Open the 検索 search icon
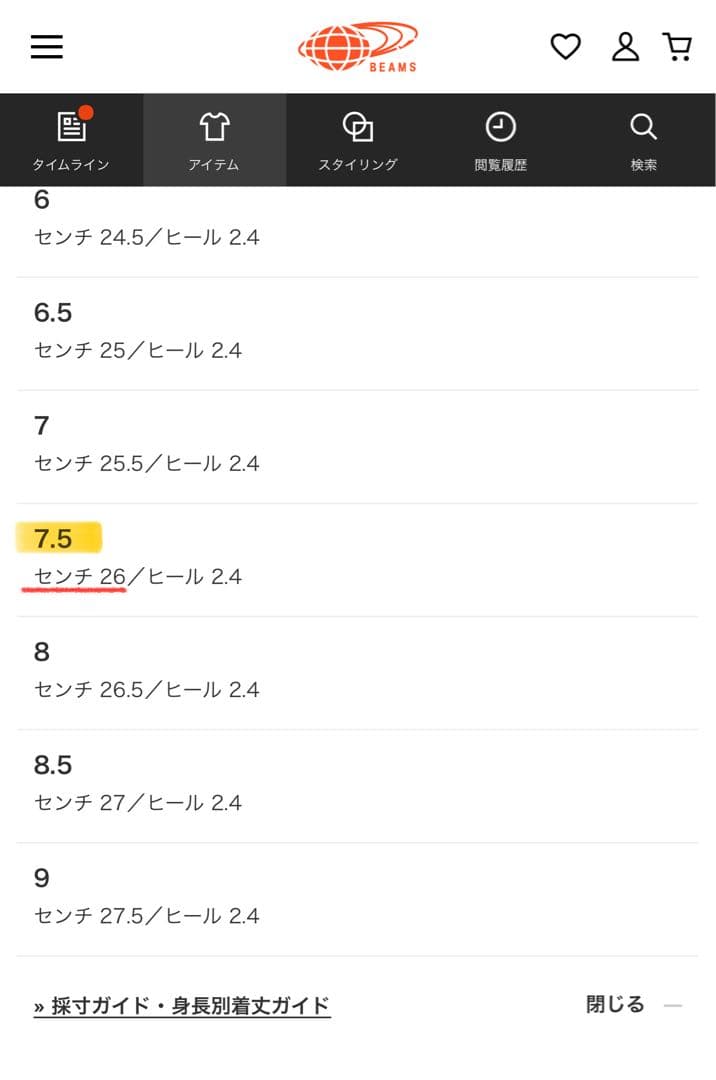 [x=643, y=140]
